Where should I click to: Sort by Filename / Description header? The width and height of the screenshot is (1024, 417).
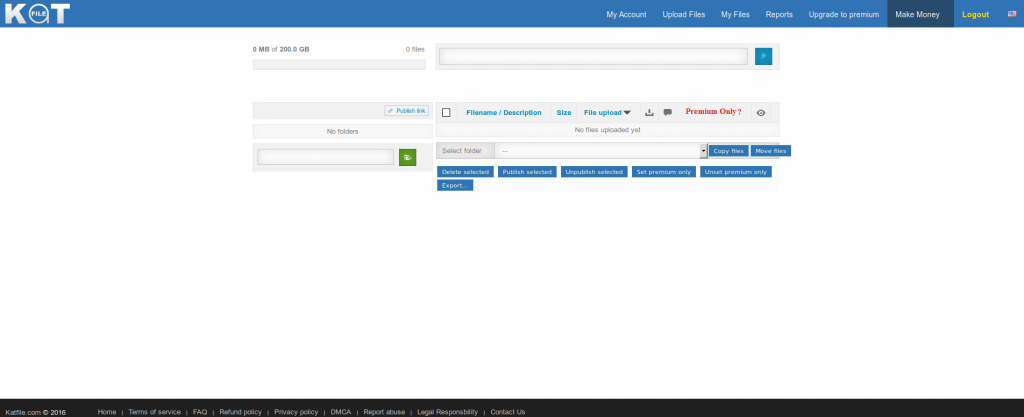(x=504, y=113)
